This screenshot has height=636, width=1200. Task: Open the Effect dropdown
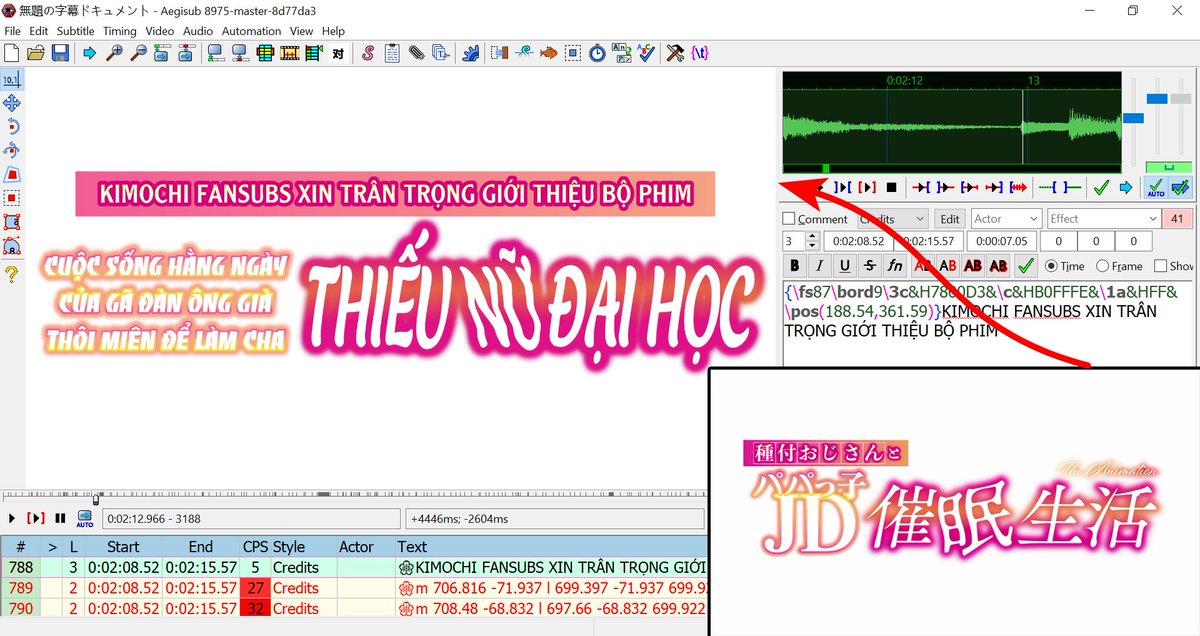[1103, 219]
